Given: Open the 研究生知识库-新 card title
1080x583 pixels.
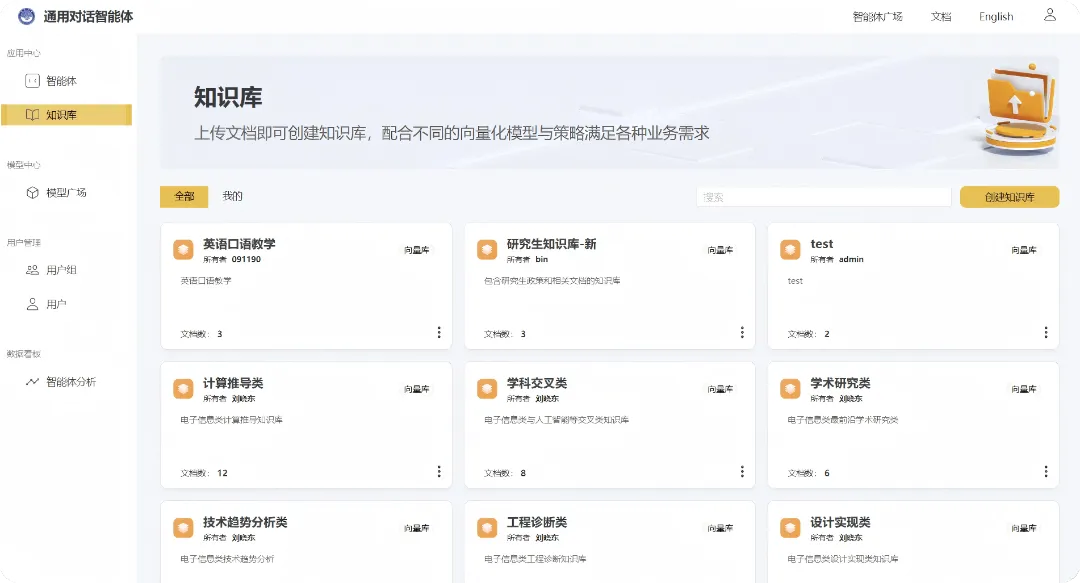Looking at the screenshot, I should (x=552, y=244).
